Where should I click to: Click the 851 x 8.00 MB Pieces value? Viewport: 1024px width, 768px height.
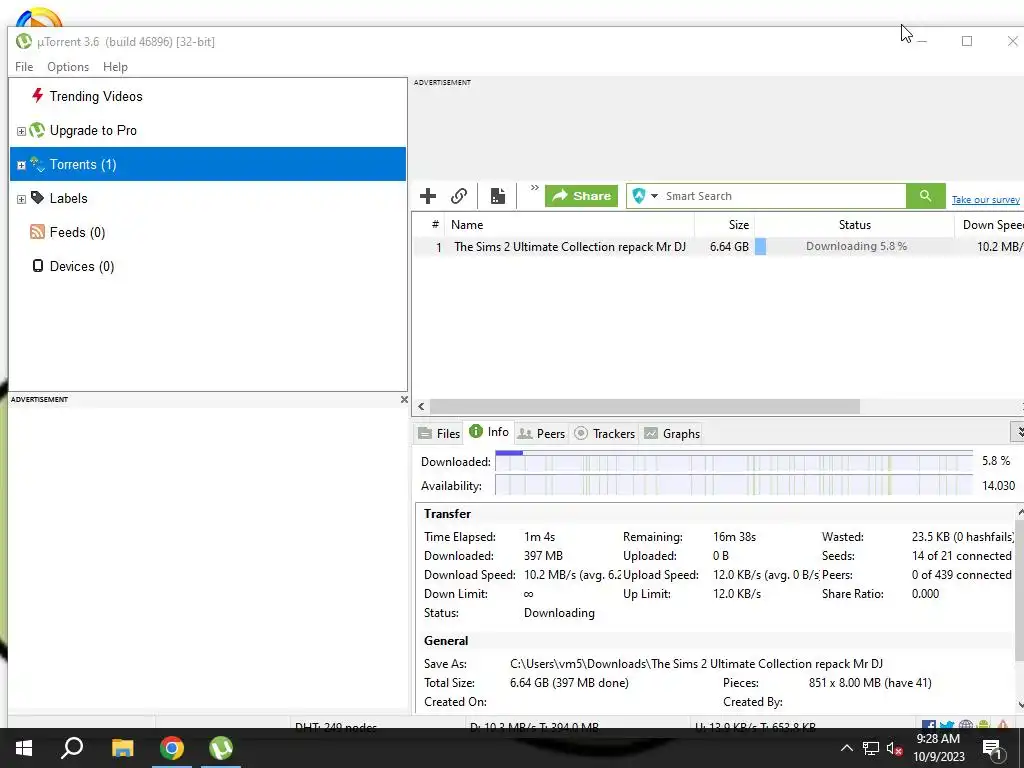click(870, 683)
